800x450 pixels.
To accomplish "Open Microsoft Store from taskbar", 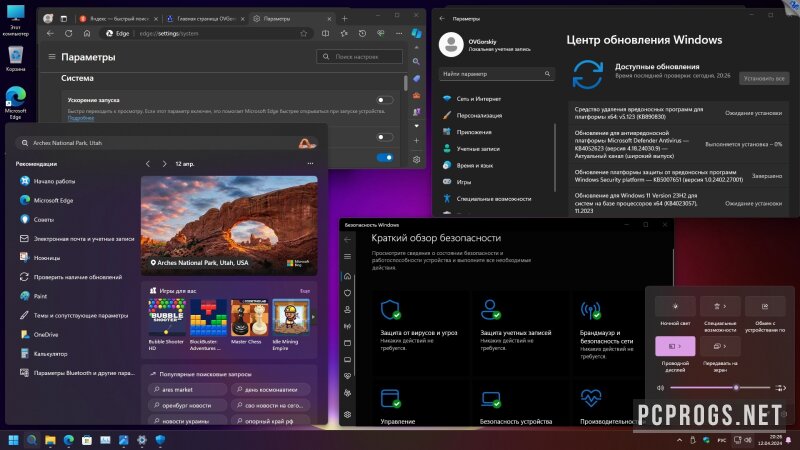I will 87,440.
